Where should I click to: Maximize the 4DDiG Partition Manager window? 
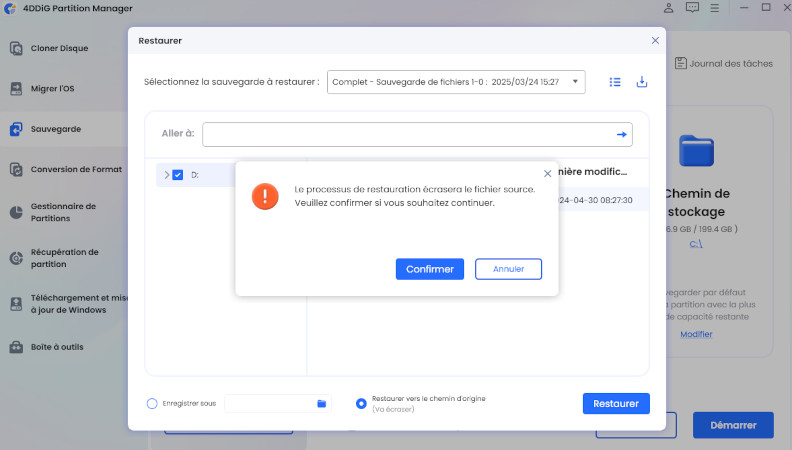766,8
